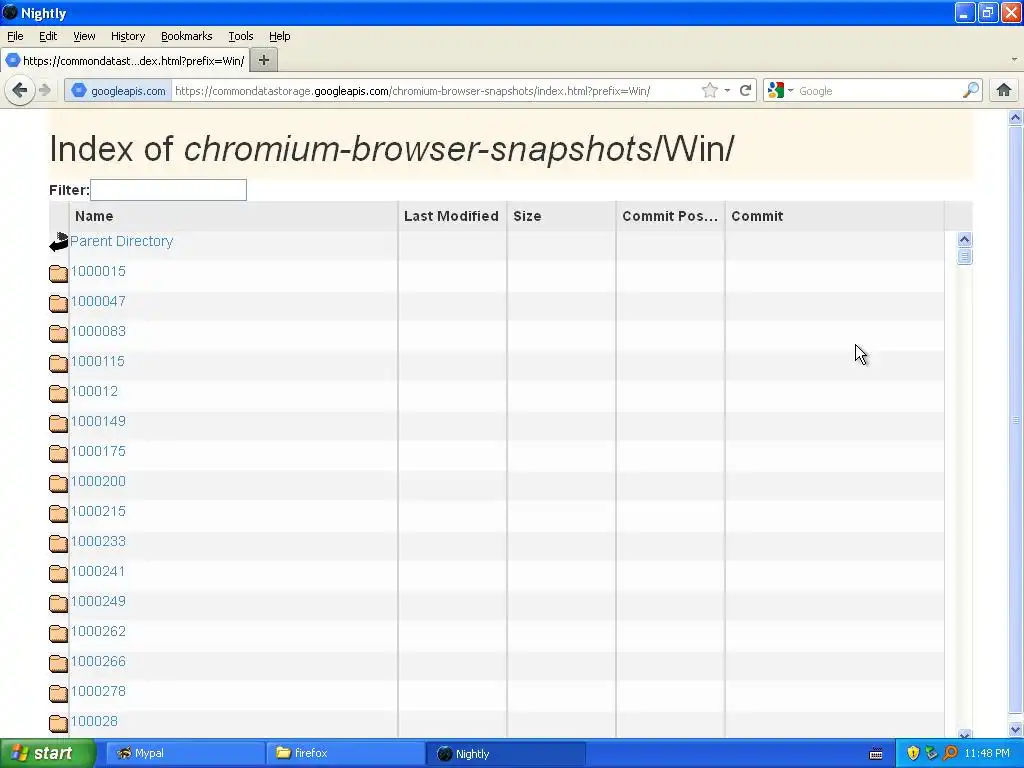Click the folder icon for 1000249

click(x=58, y=603)
